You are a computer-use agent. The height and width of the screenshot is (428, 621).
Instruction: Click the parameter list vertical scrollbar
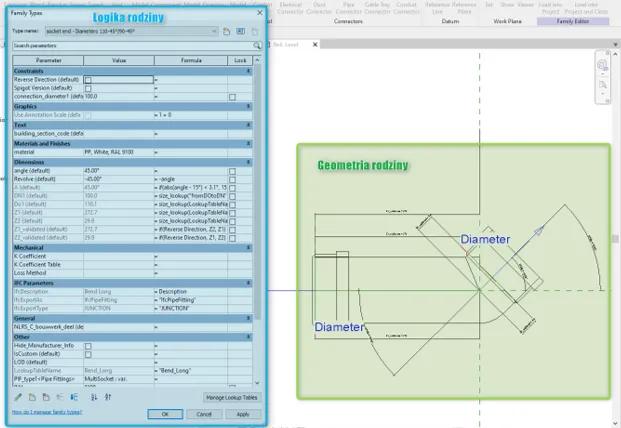click(x=259, y=200)
